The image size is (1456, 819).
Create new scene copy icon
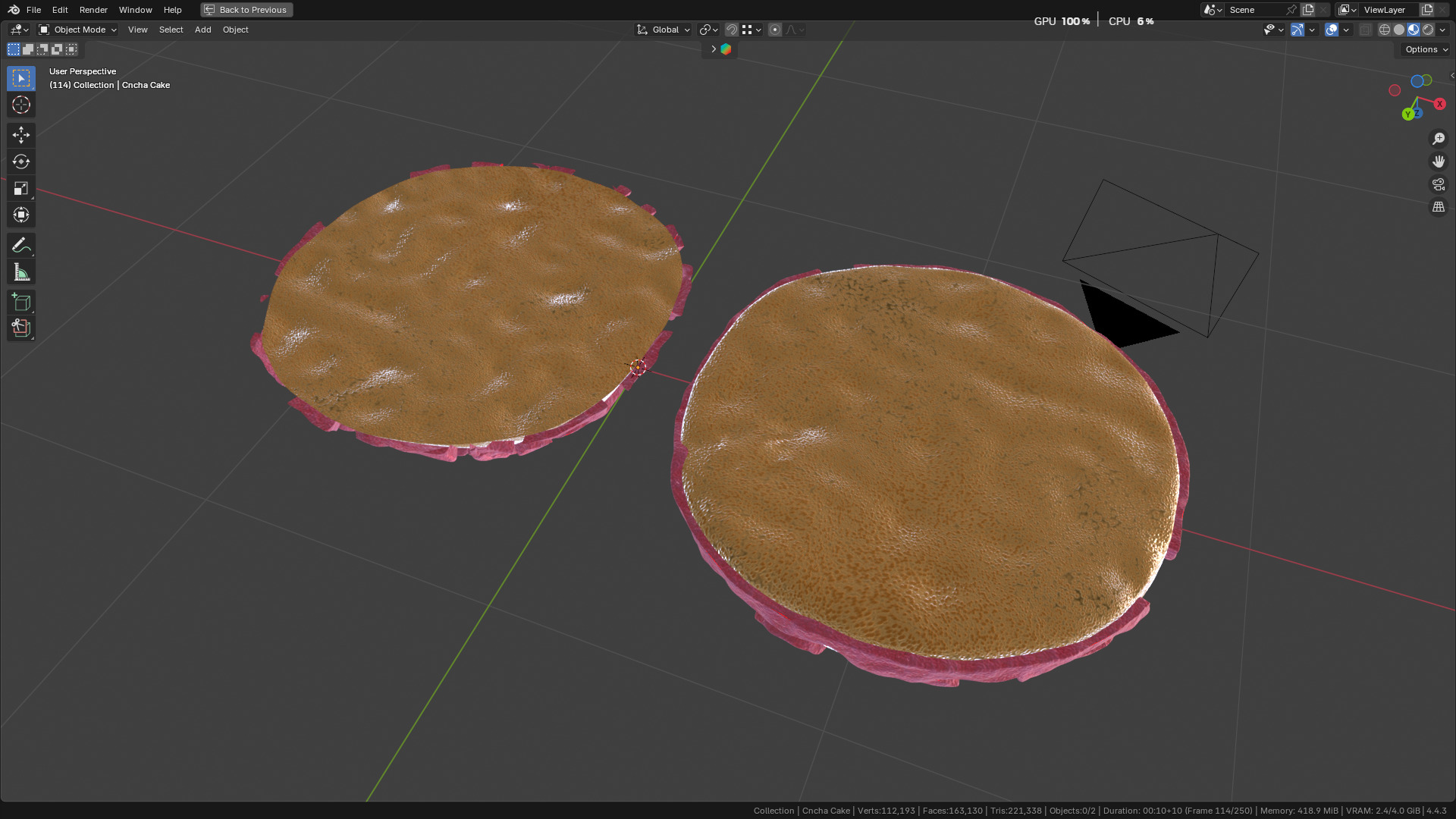tap(1308, 10)
